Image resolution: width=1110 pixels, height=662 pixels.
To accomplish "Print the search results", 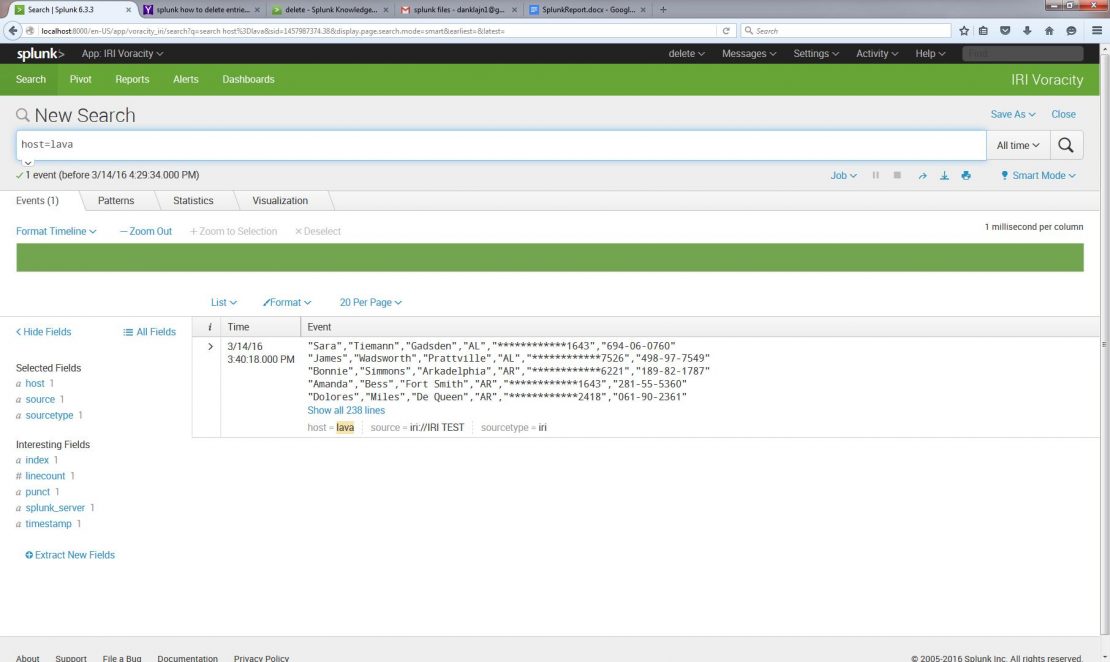I will tap(966, 176).
